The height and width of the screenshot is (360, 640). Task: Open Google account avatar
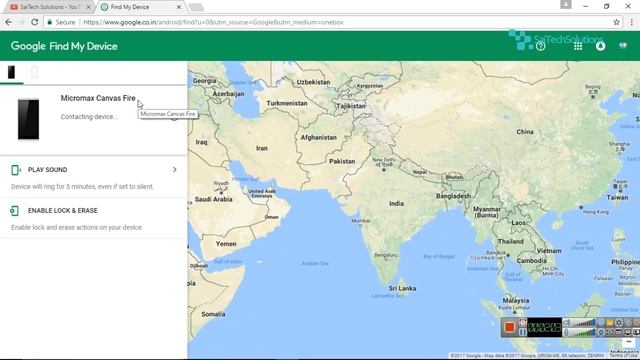[623, 46]
